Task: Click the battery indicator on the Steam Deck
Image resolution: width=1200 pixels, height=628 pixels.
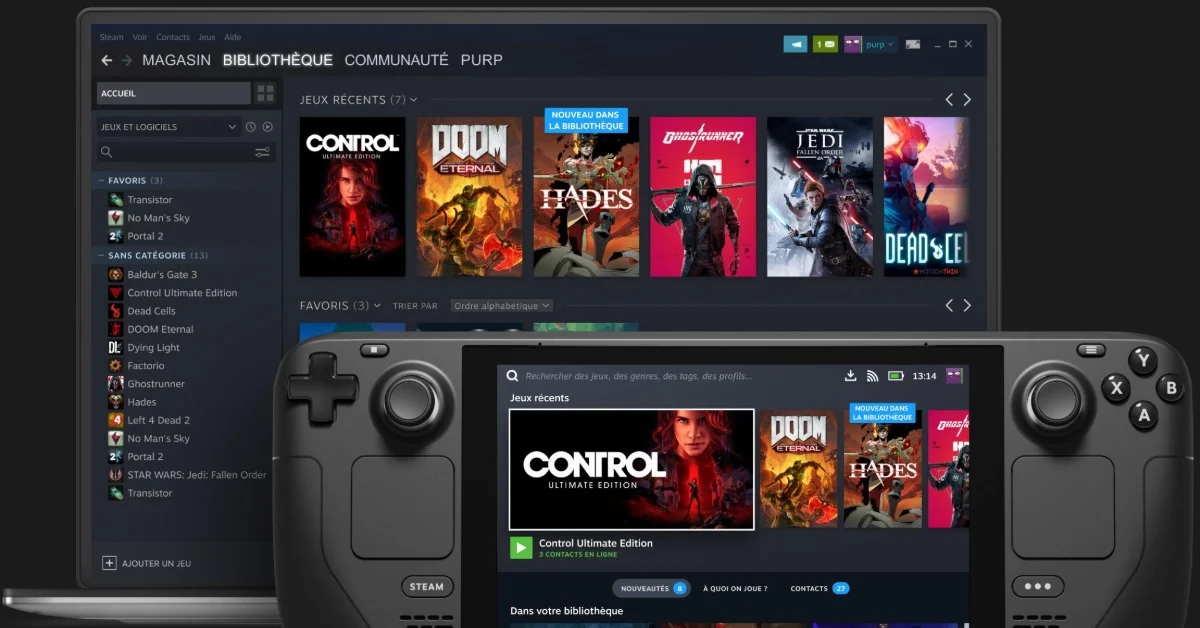Action: click(895, 376)
